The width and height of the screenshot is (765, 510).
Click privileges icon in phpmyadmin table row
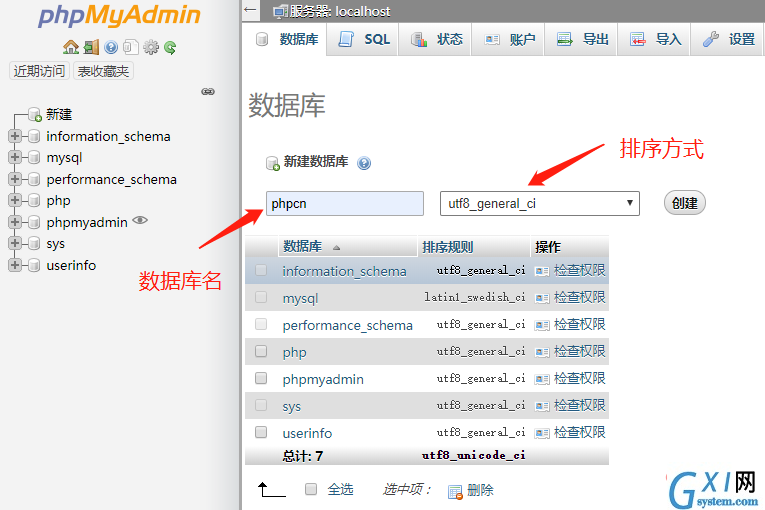pyautogui.click(x=542, y=379)
